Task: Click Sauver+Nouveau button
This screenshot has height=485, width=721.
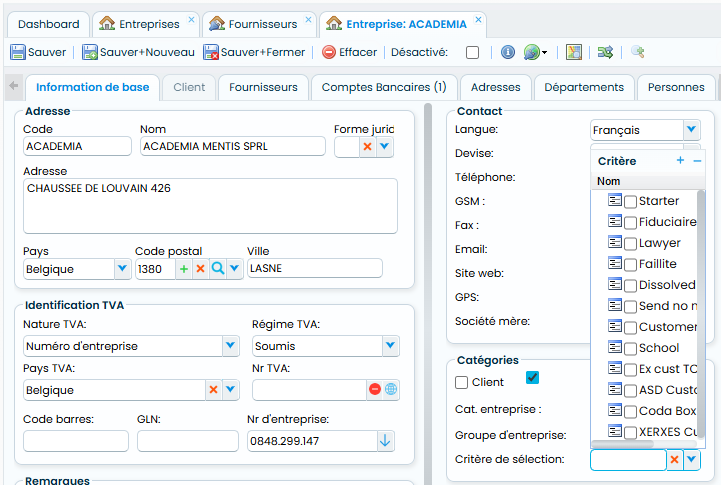Action: point(138,52)
